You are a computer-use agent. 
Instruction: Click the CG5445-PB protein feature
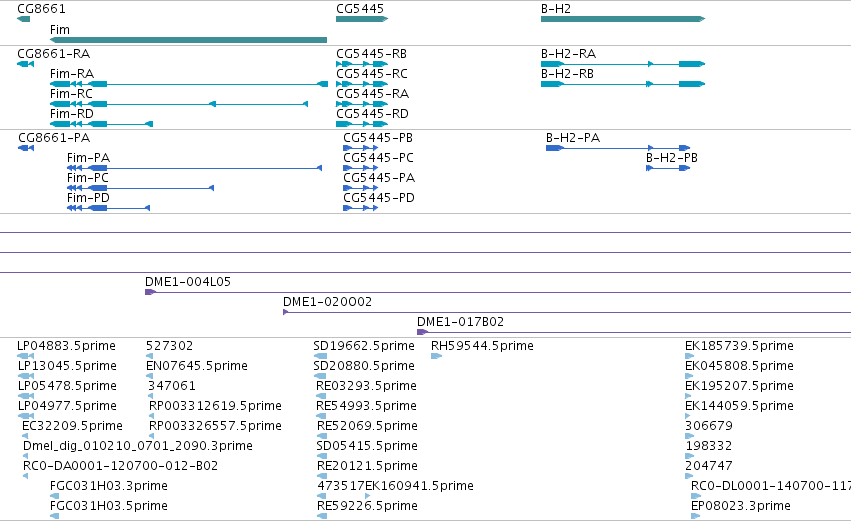click(x=360, y=148)
